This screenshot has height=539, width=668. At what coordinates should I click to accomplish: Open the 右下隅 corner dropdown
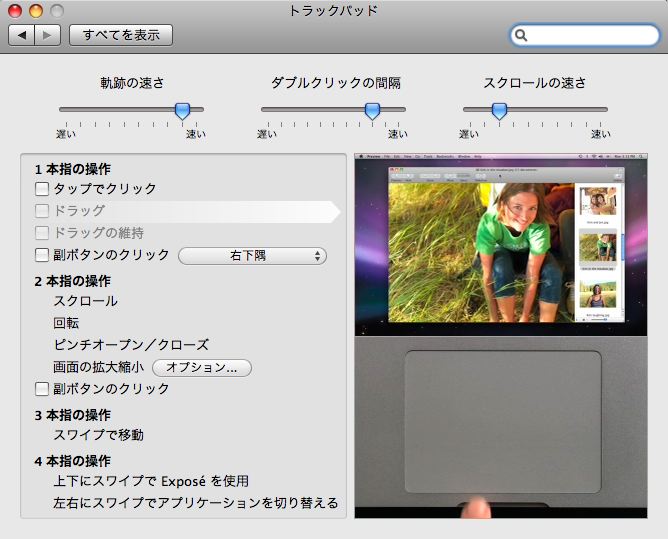click(252, 256)
